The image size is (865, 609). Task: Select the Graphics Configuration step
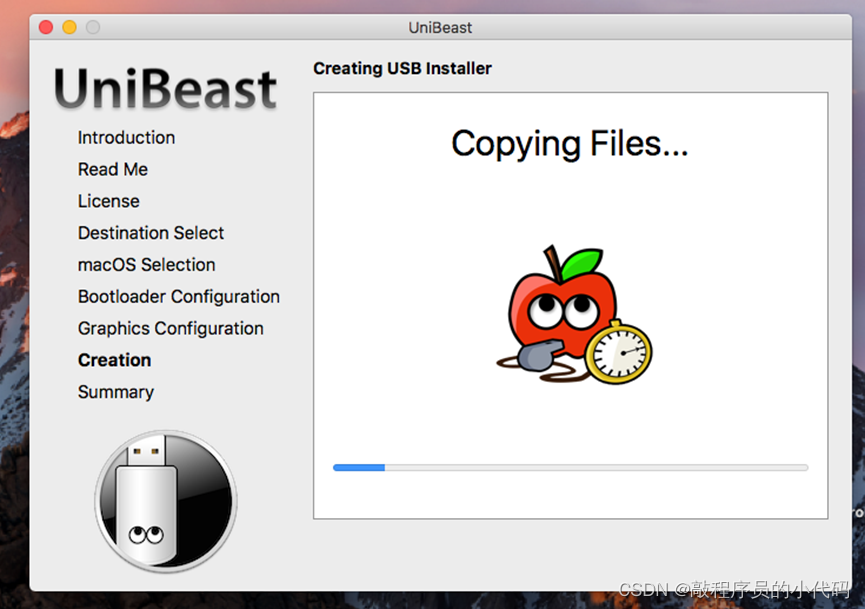pos(170,329)
